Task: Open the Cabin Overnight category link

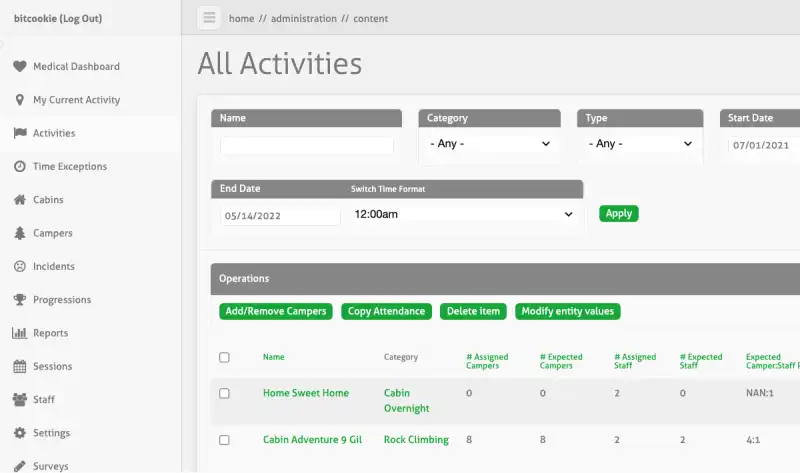Action: point(406,401)
